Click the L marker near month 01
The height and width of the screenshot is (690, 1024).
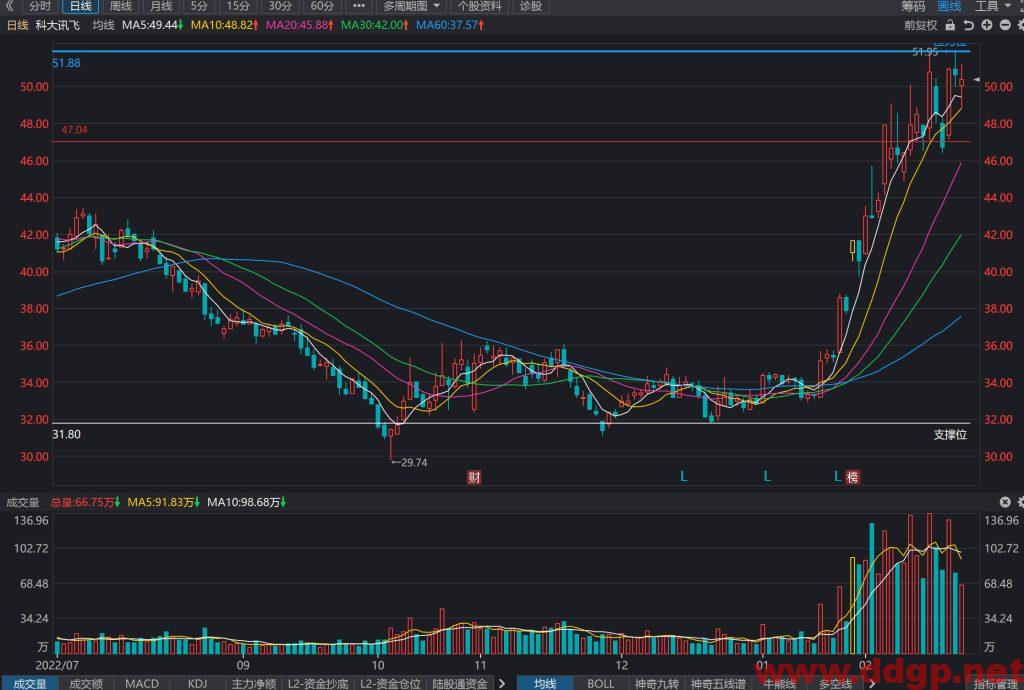[x=767, y=477]
